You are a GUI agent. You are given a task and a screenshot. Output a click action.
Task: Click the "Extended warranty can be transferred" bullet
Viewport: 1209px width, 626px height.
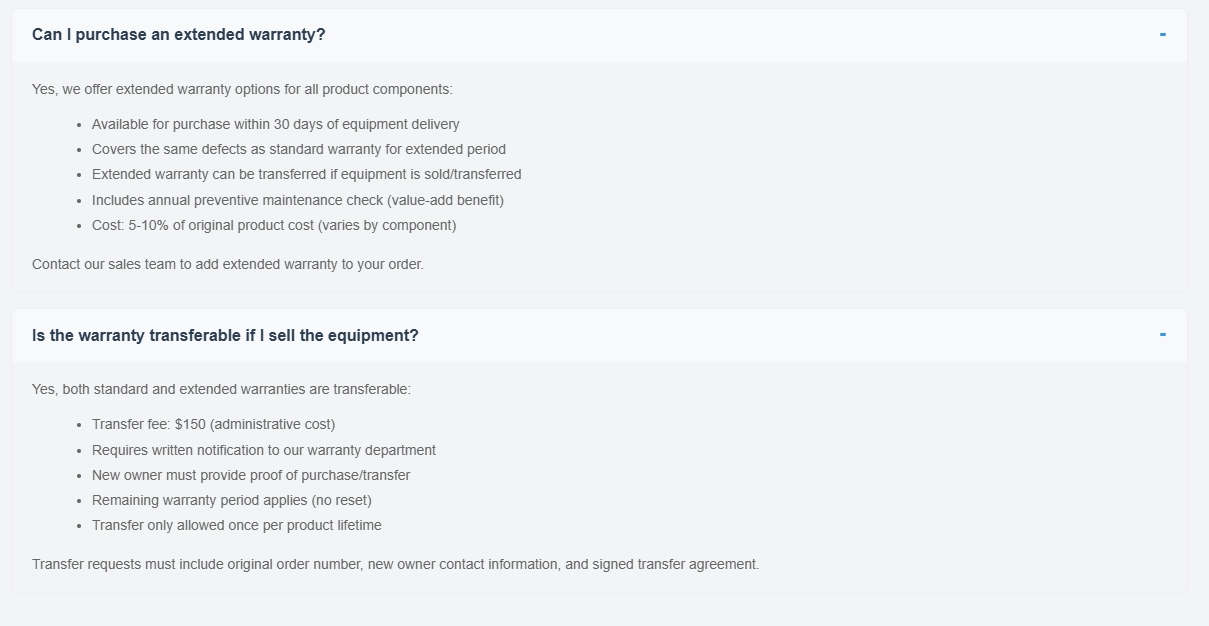(306, 175)
